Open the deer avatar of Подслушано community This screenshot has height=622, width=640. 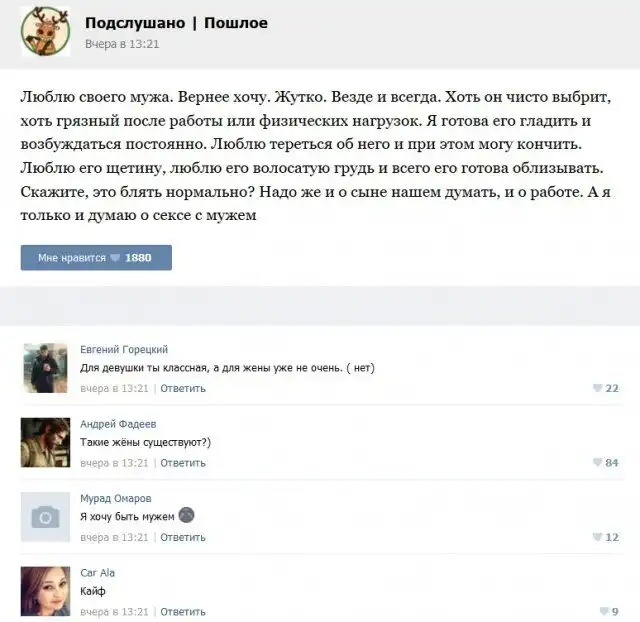[45, 31]
